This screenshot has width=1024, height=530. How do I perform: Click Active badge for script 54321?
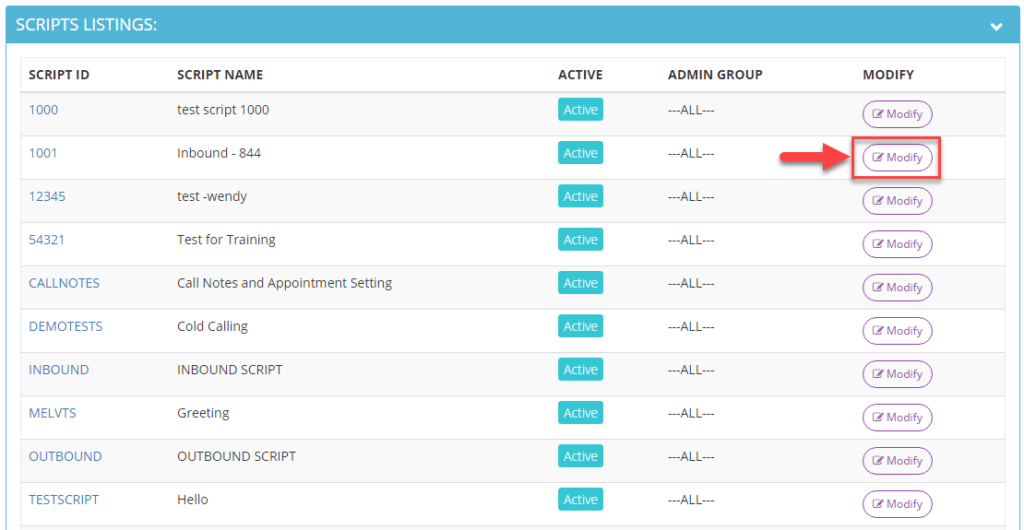pos(581,240)
